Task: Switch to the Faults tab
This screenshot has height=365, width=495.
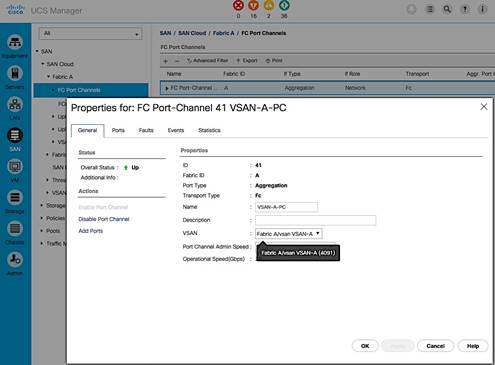Action: (x=146, y=130)
